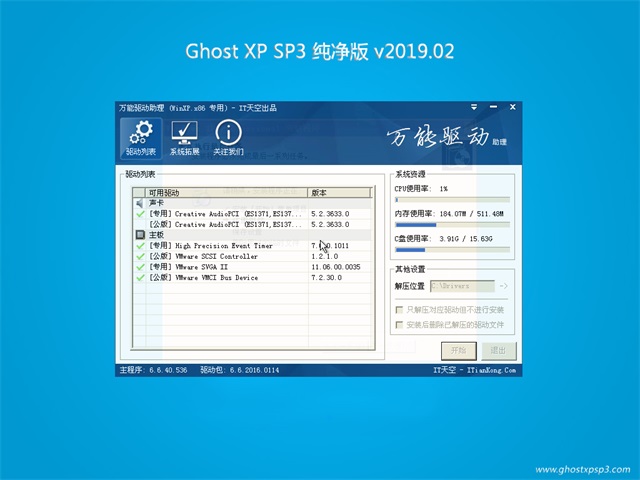Select version cell 1.2.1.0
The width and height of the screenshot is (640, 480).
(324, 256)
